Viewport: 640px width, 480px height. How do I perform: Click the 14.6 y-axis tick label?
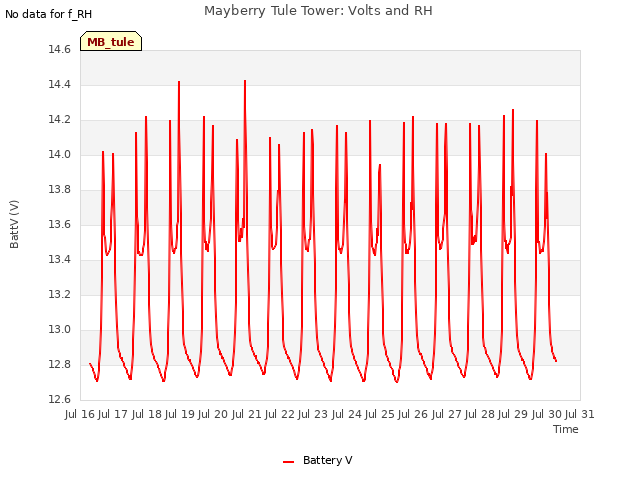tap(59, 49)
